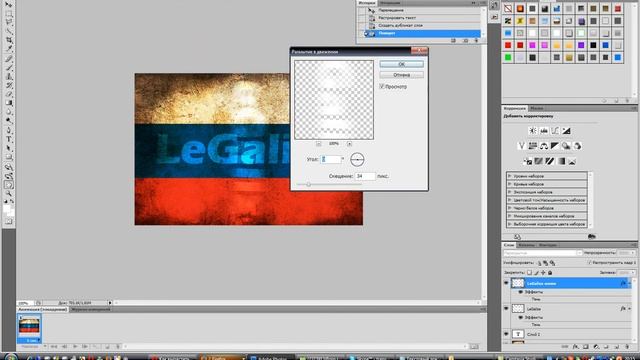Toggle Эффекты visibility under LeGalize копия
640x360 pixels.
coord(520,292)
